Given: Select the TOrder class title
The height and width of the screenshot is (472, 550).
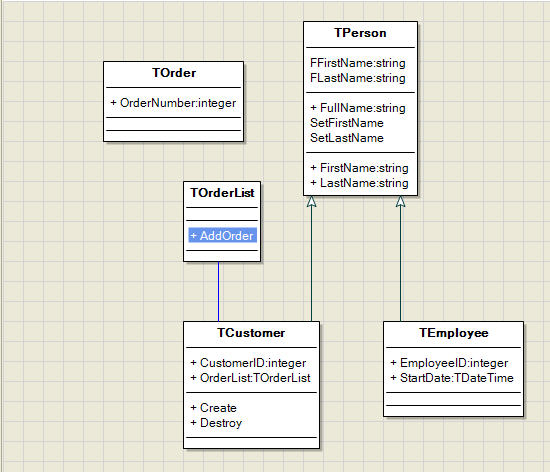Looking at the screenshot, I should (x=174, y=73).
